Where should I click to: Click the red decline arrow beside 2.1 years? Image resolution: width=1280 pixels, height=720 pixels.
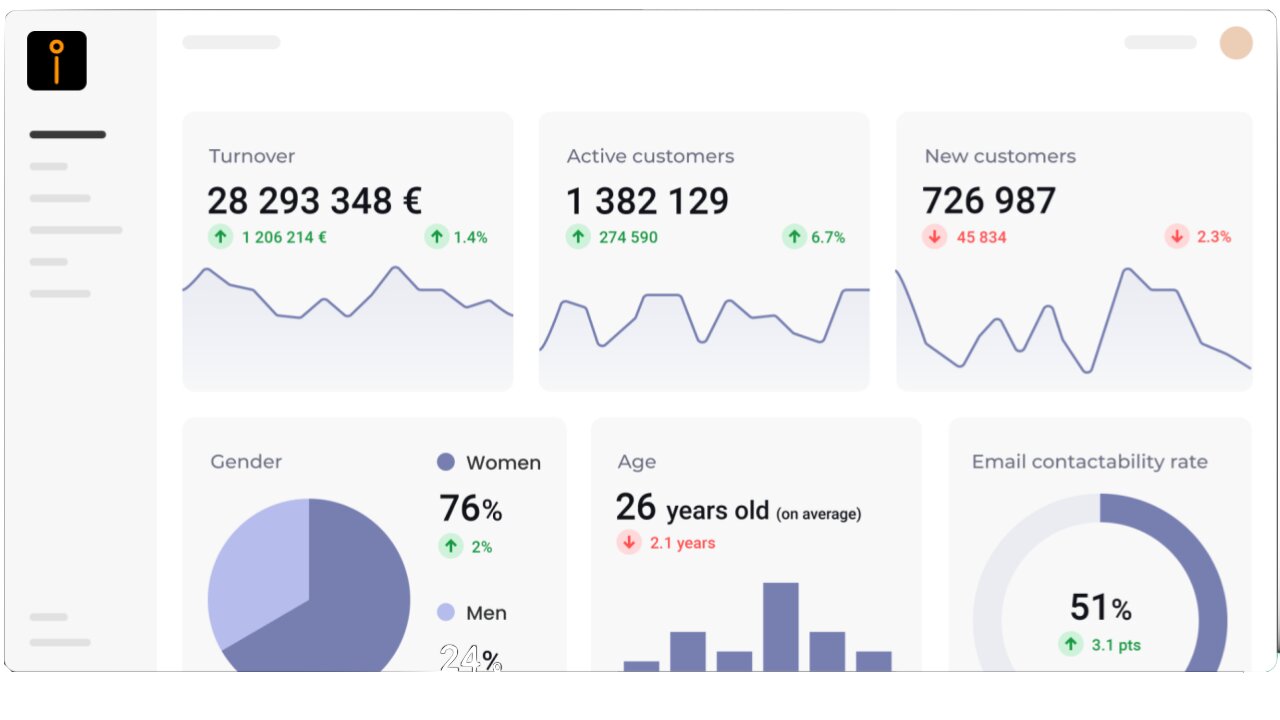coord(629,542)
